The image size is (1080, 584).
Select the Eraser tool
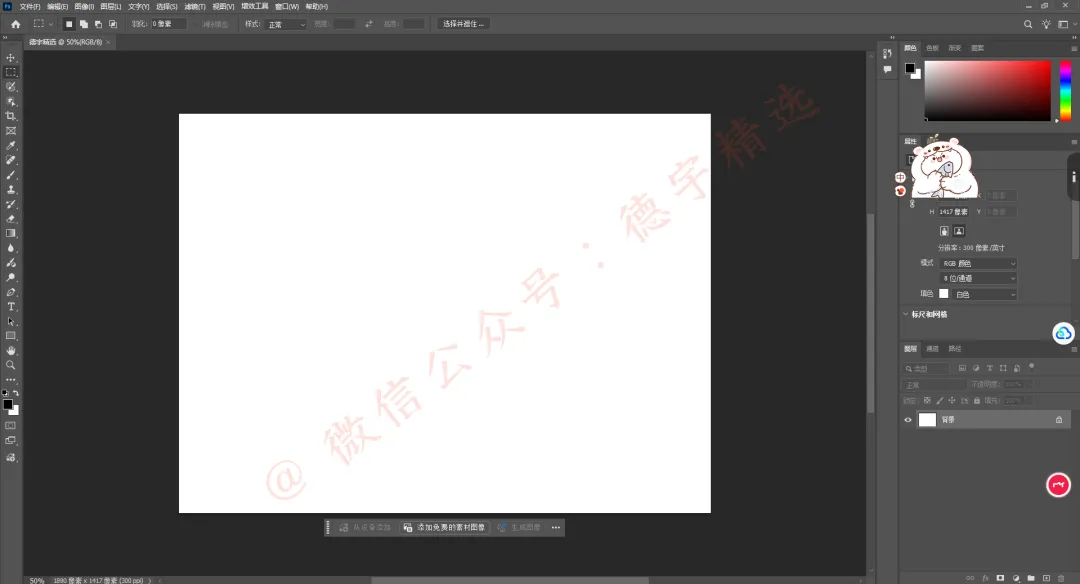coord(11,219)
